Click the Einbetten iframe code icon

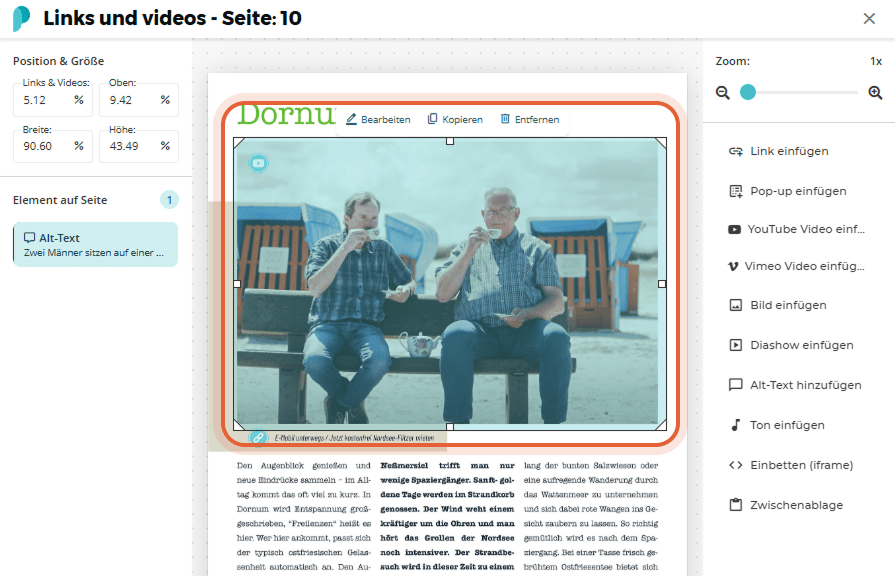(736, 465)
